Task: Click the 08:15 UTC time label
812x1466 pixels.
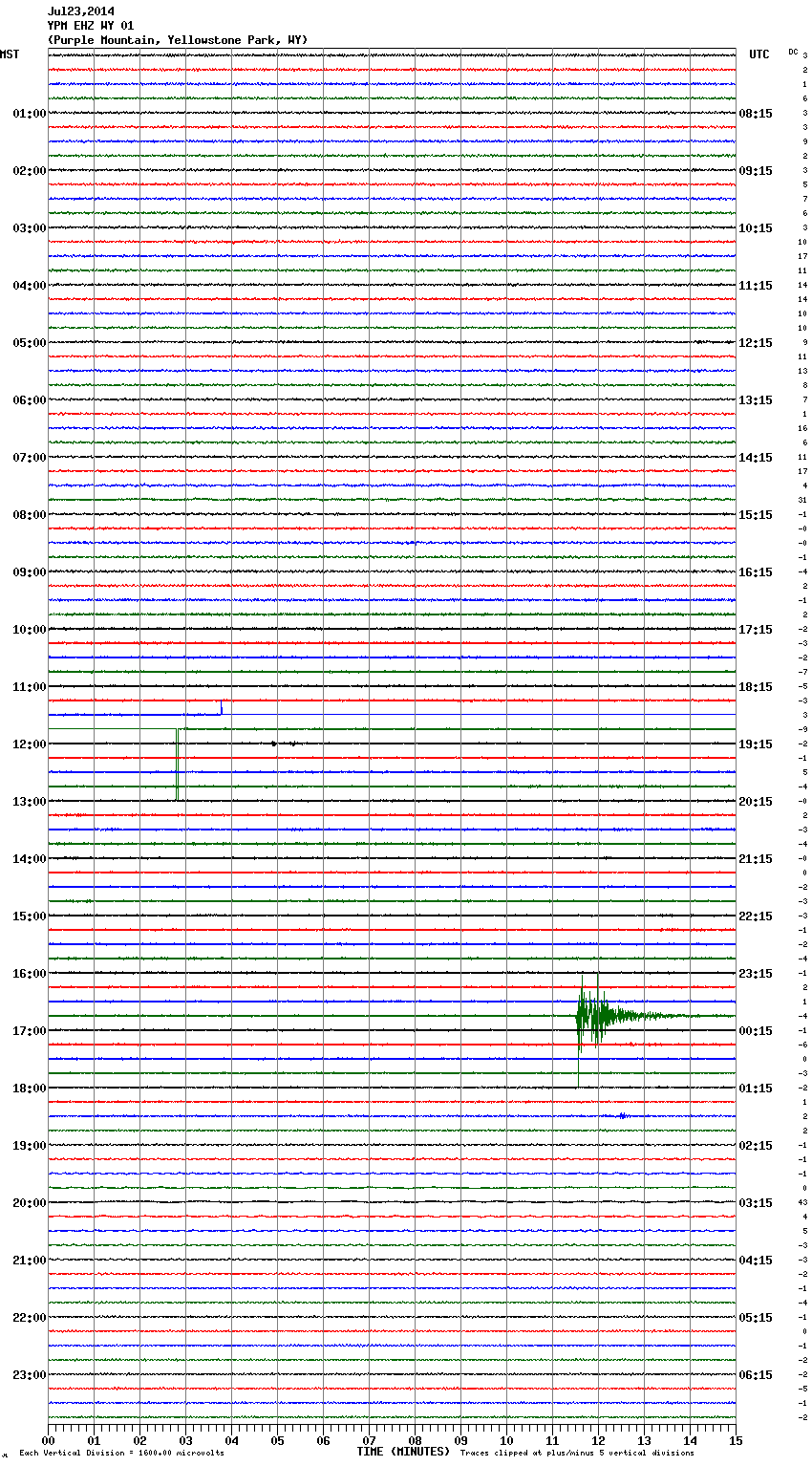Action: click(756, 114)
